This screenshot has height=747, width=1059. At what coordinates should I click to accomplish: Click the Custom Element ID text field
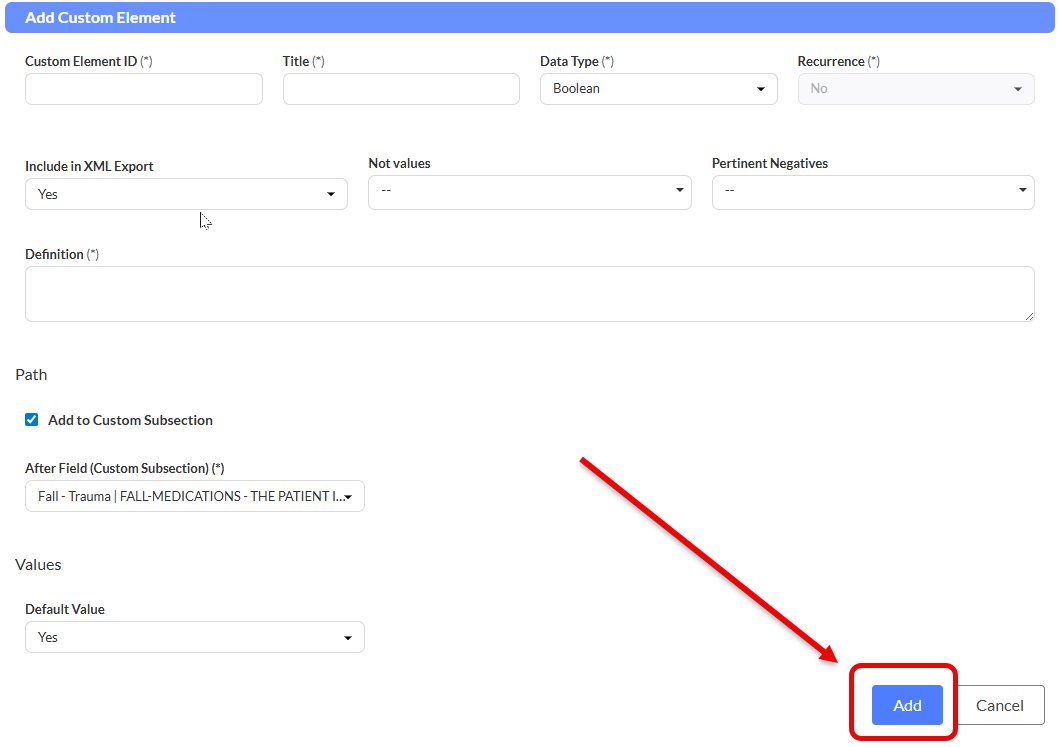(143, 89)
